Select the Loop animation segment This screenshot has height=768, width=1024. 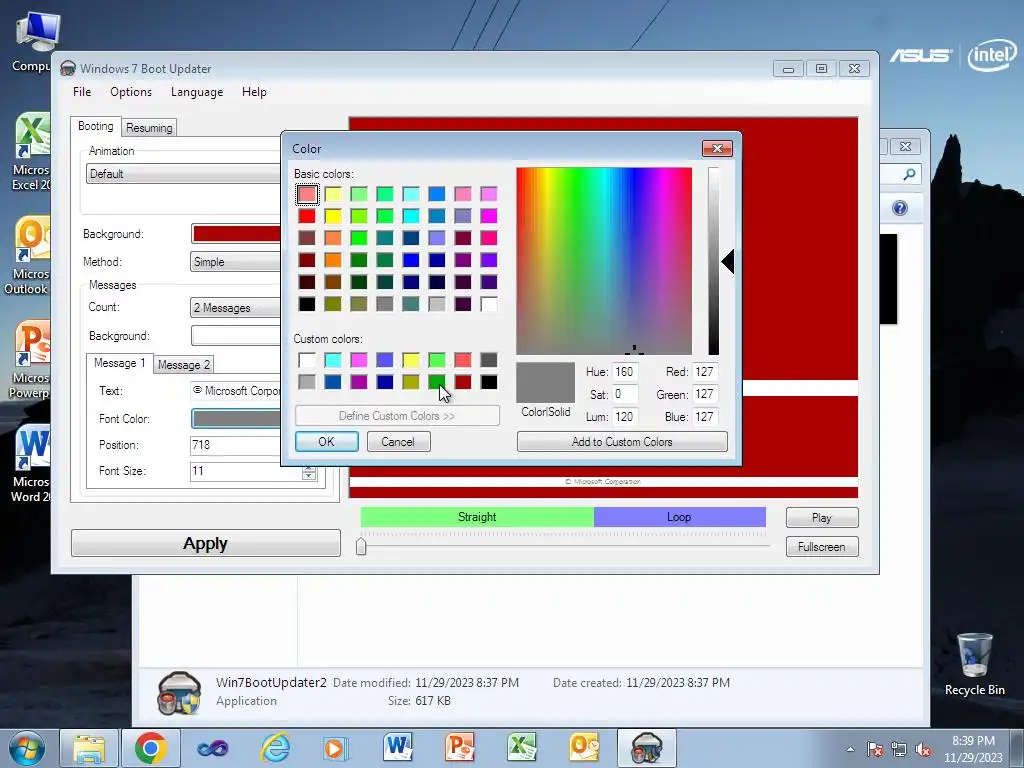coord(679,517)
